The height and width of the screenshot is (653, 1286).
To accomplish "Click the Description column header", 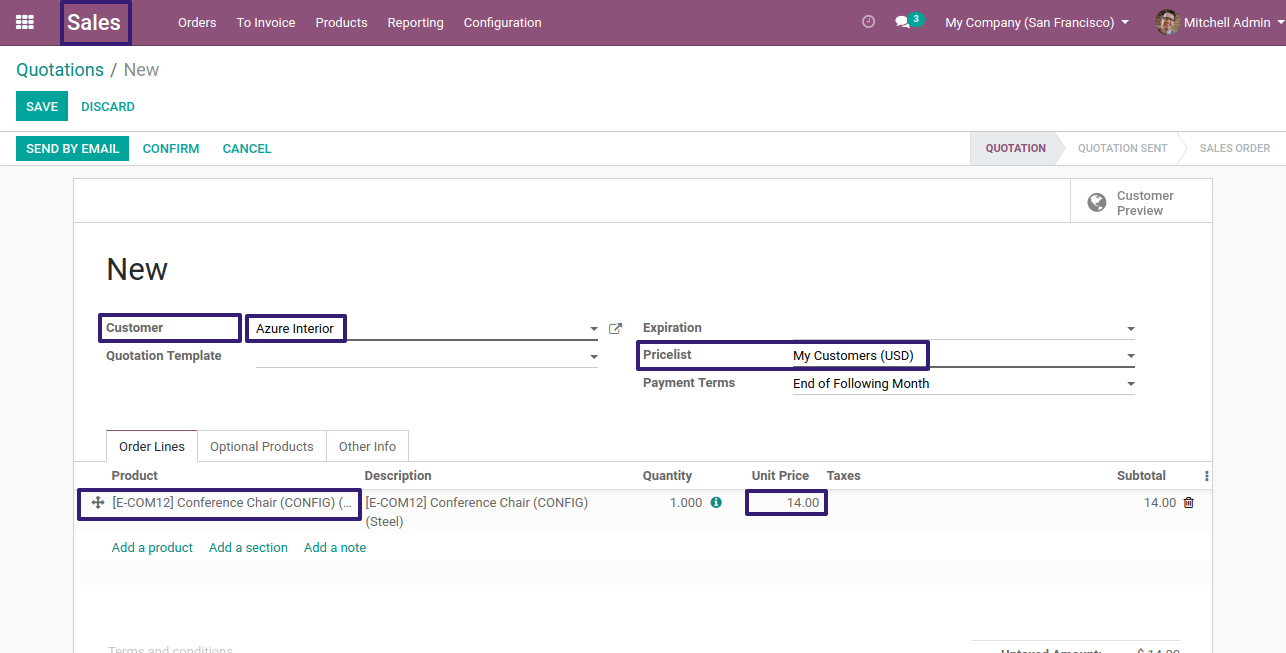I will pyautogui.click(x=398, y=476).
